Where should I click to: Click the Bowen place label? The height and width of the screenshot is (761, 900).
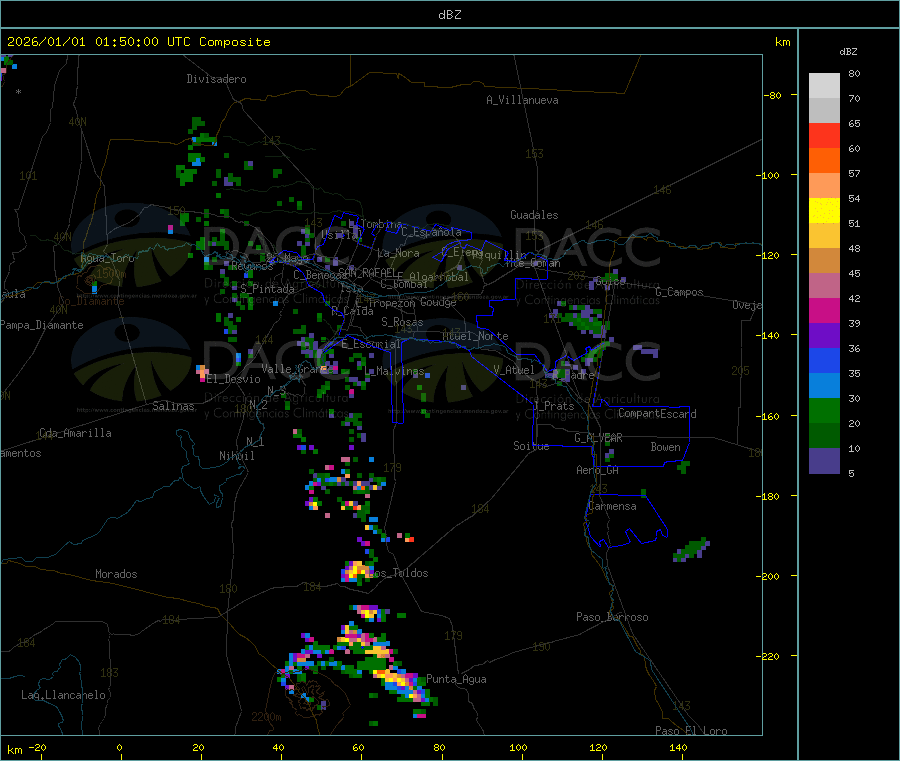click(666, 447)
